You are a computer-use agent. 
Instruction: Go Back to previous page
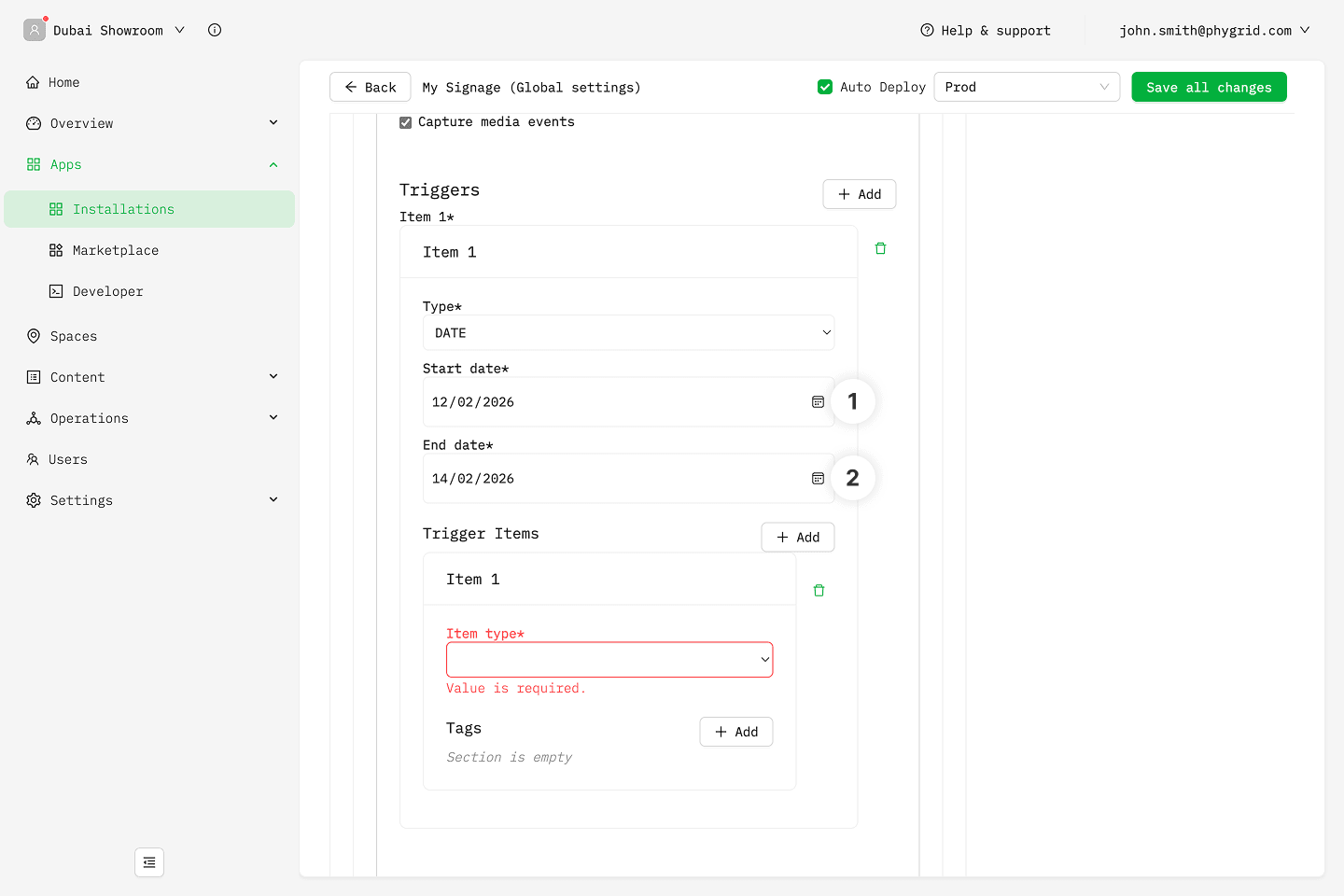click(371, 87)
